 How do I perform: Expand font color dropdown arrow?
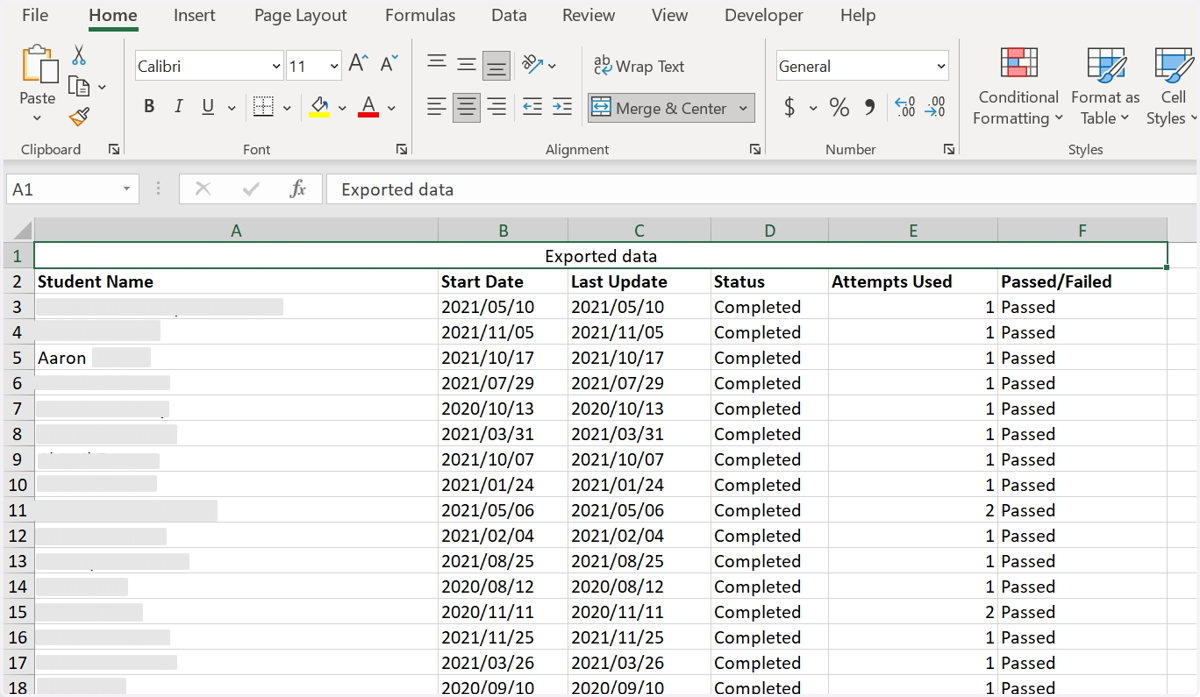391,108
